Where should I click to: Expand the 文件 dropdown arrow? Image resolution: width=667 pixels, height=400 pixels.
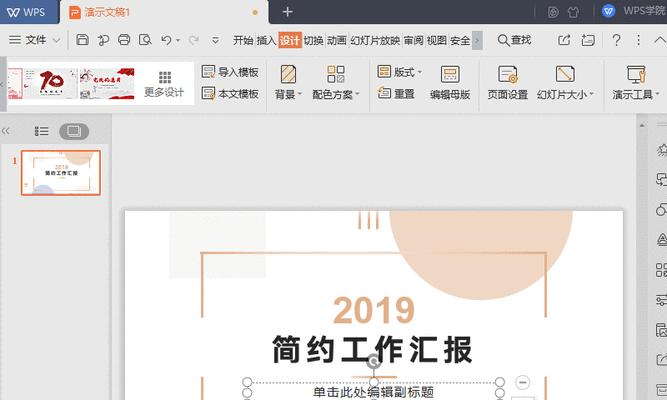(56, 40)
